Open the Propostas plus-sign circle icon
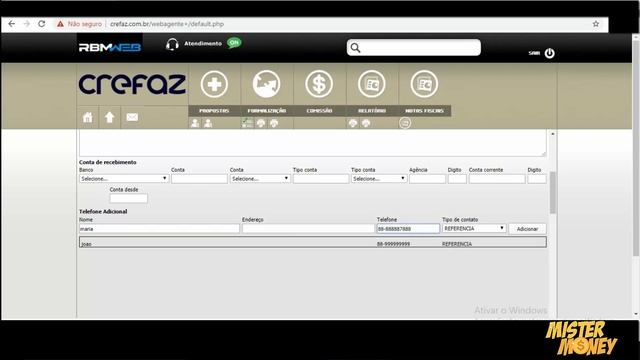 [214, 84]
